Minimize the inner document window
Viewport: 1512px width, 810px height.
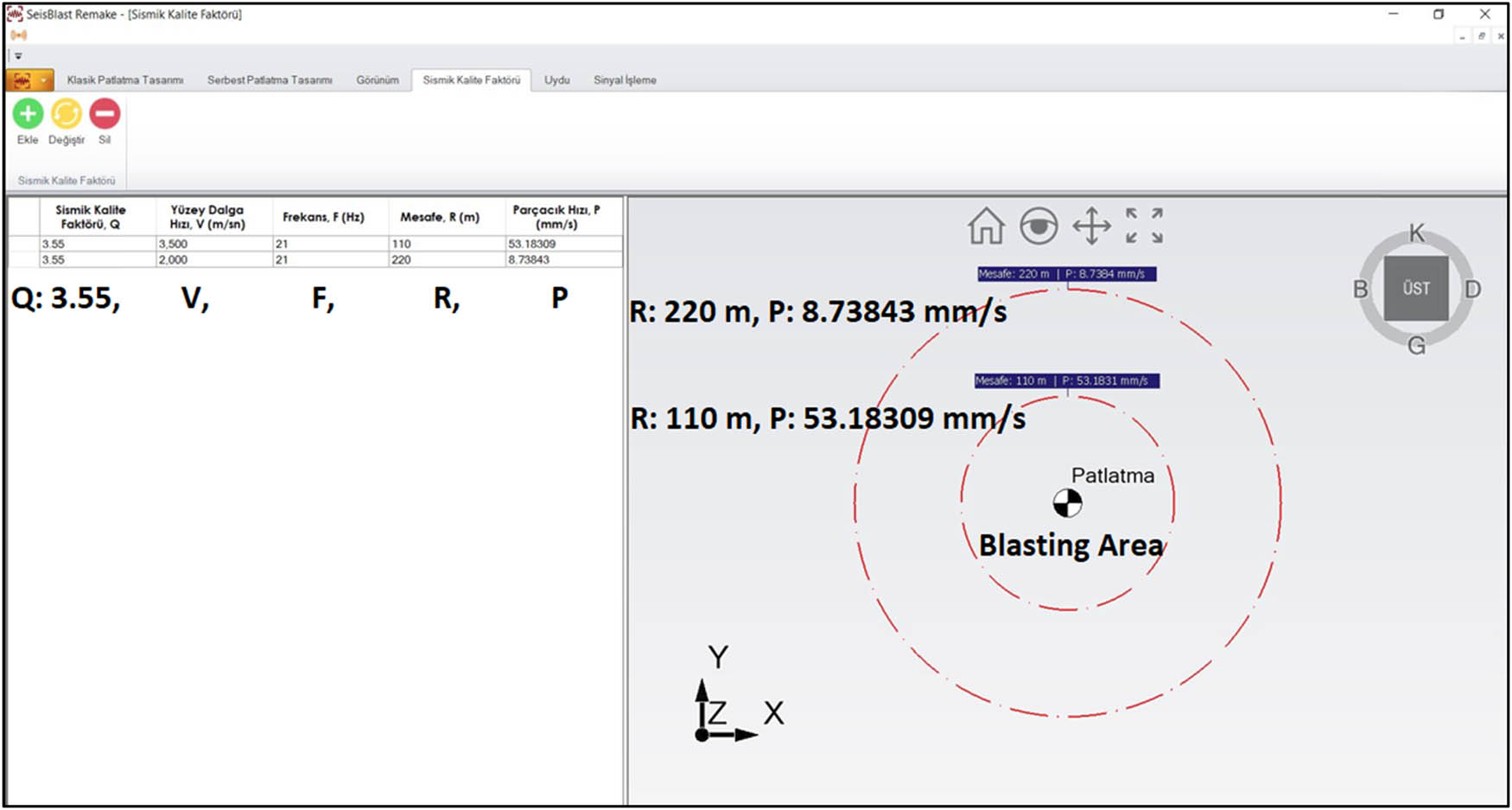(1462, 36)
